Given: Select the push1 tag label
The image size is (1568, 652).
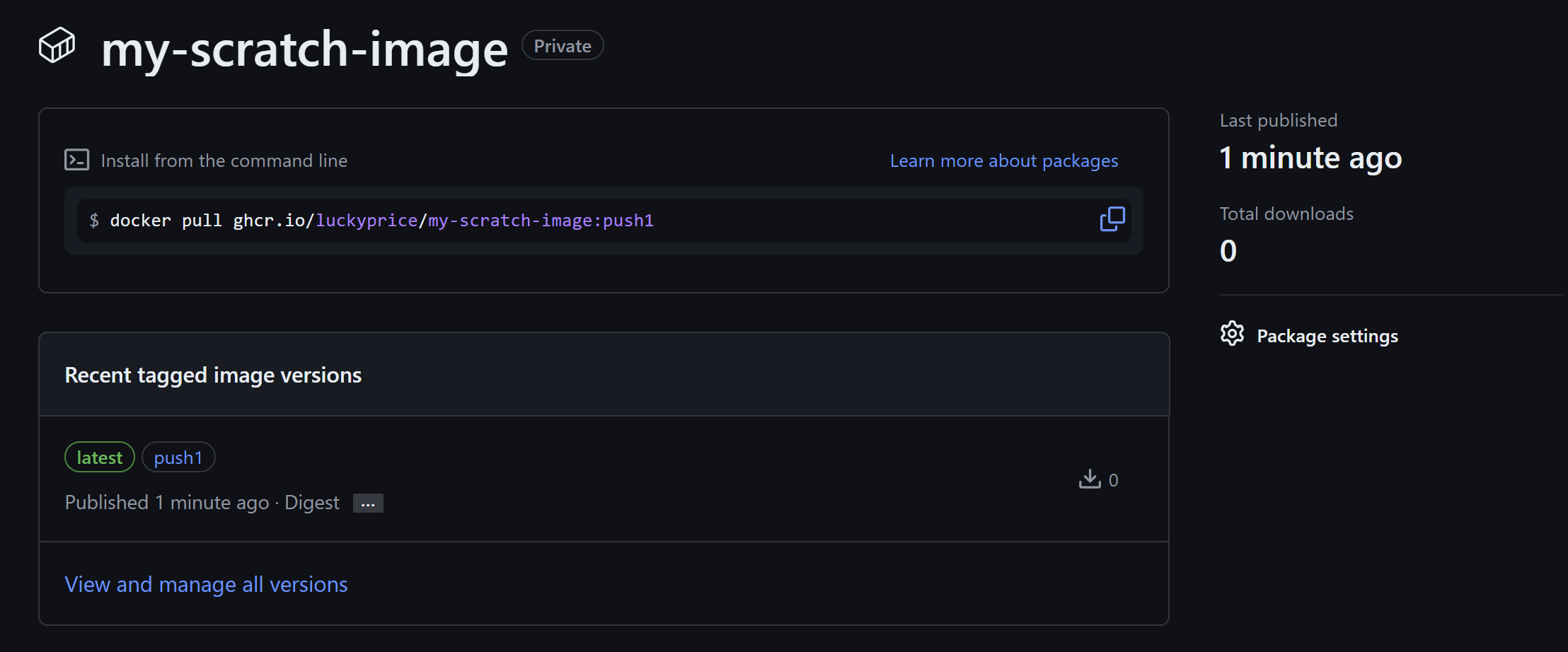Looking at the screenshot, I should pos(178,458).
